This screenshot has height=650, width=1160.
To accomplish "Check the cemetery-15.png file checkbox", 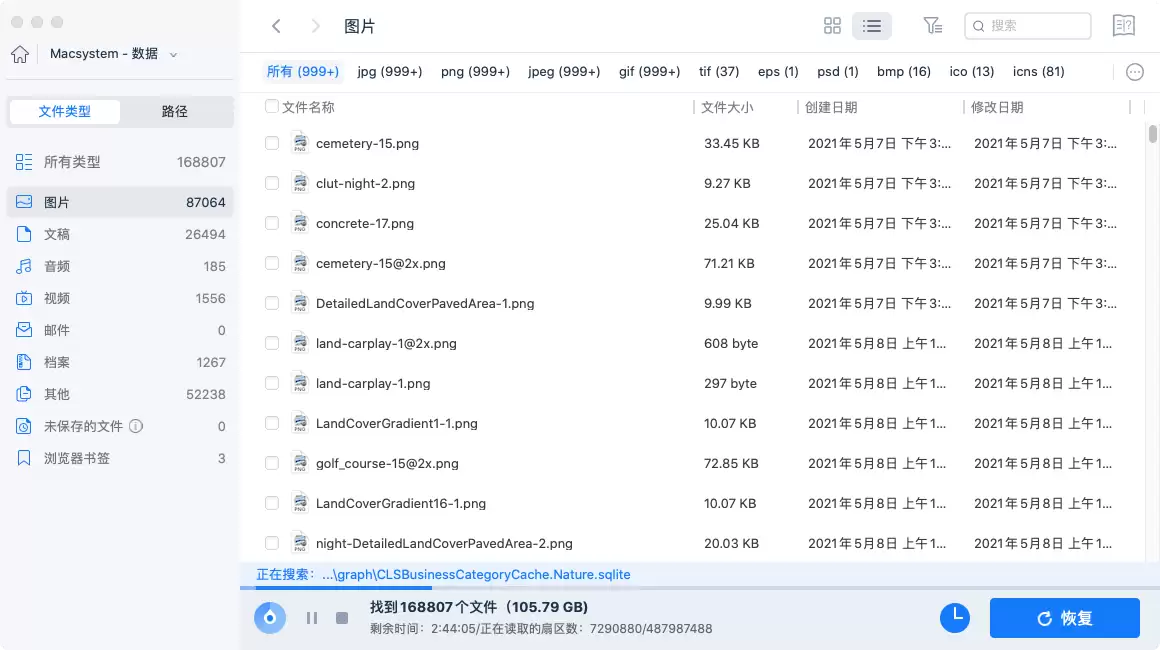I will click(x=271, y=143).
